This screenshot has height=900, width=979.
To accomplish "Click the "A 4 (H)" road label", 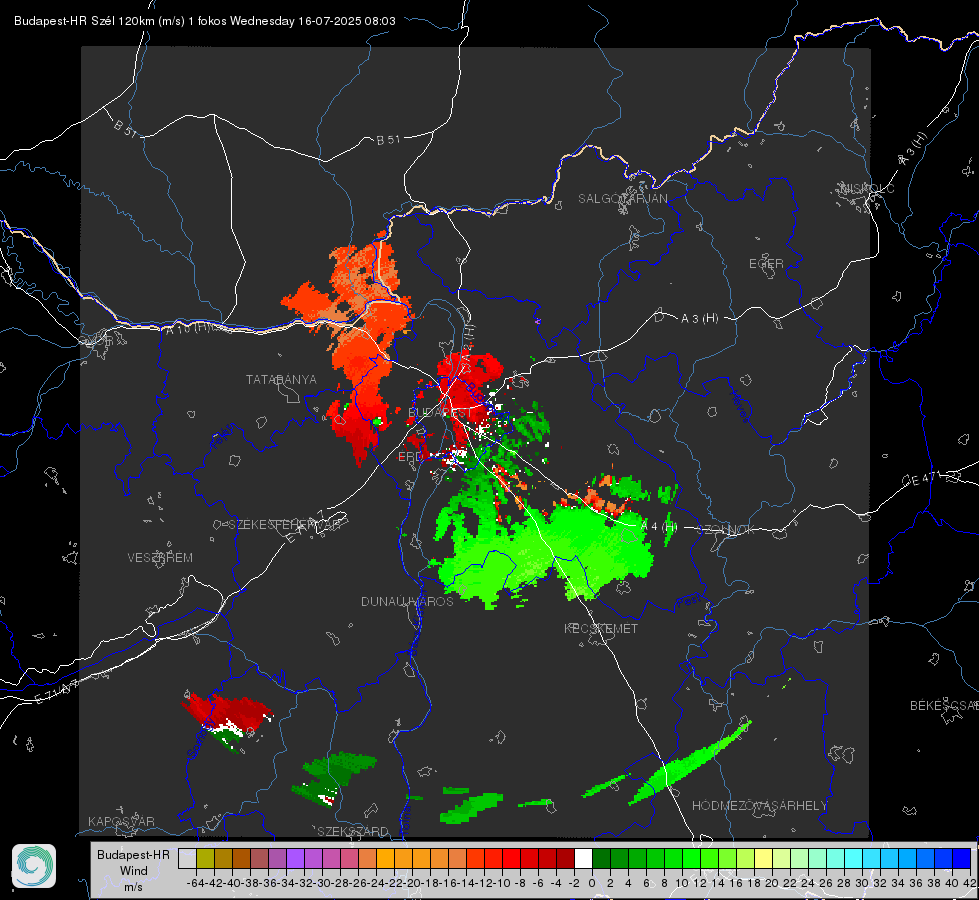I will point(659,527).
